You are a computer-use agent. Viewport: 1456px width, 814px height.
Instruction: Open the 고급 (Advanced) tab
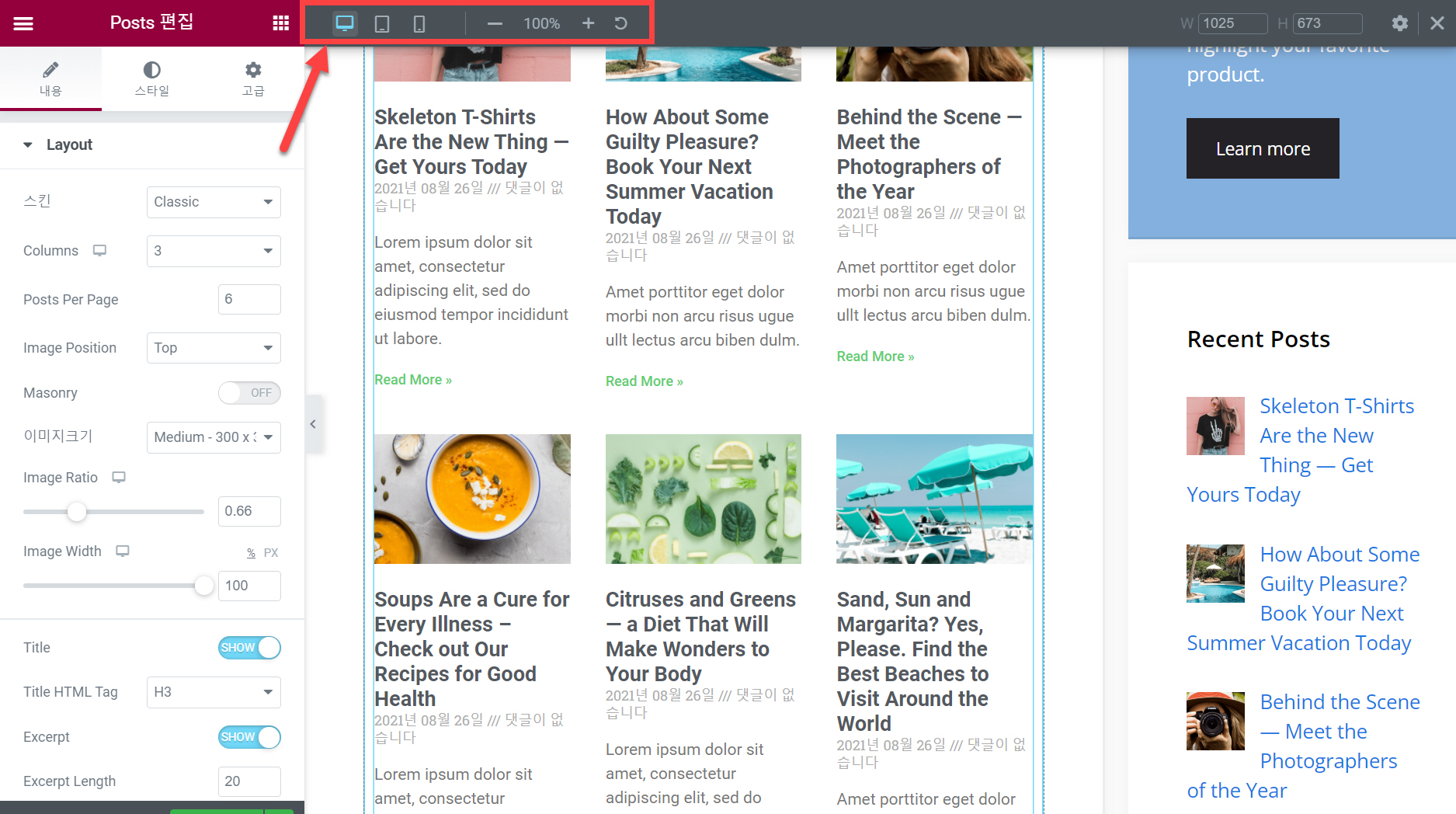(x=253, y=78)
